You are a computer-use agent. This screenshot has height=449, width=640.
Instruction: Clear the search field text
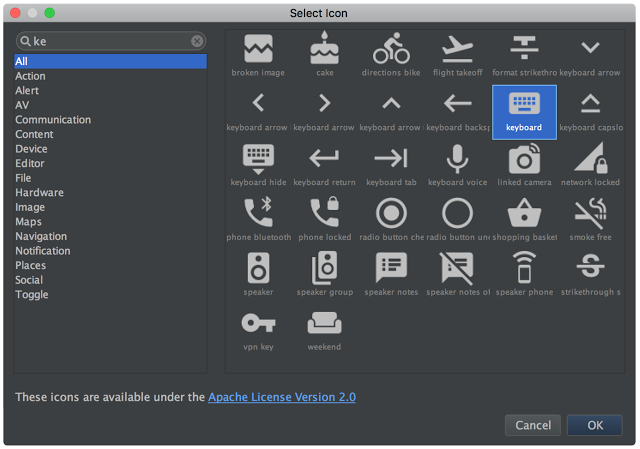197,41
